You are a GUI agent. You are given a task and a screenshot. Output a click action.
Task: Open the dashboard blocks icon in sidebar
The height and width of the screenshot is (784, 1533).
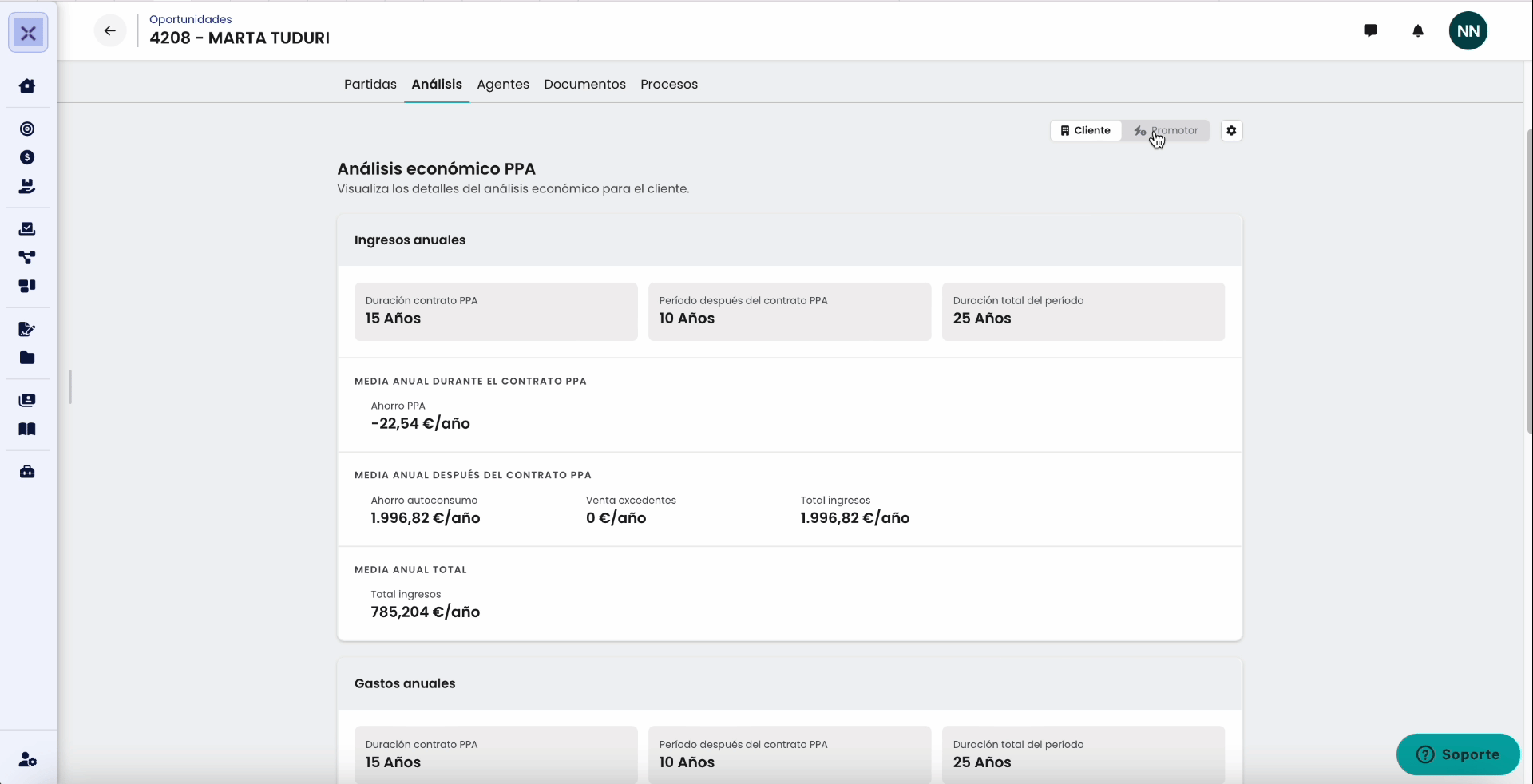27,286
